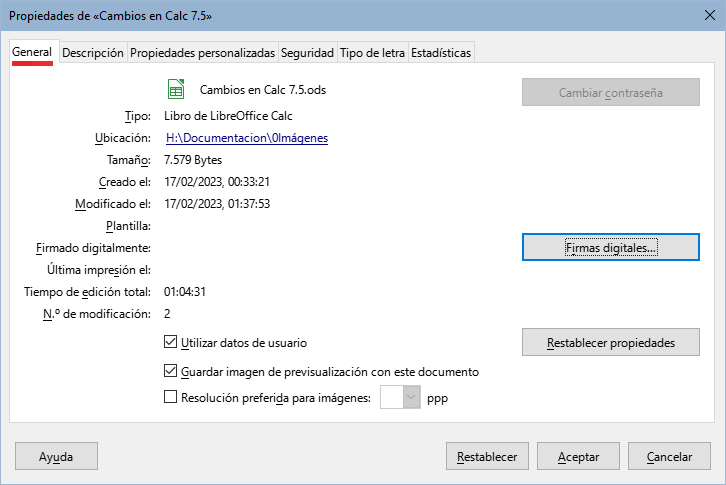Screen dimensions: 726x485
Task: Toggle Utilizar datos de usuario checkbox
Action: pyautogui.click(x=170, y=342)
